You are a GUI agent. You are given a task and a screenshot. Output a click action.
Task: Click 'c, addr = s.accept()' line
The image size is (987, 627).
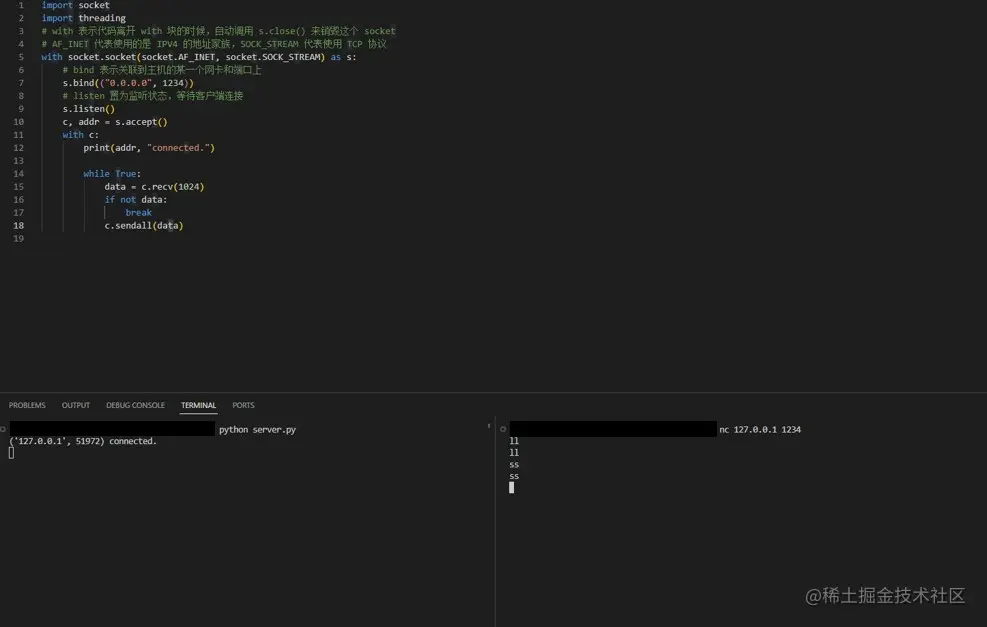point(115,121)
